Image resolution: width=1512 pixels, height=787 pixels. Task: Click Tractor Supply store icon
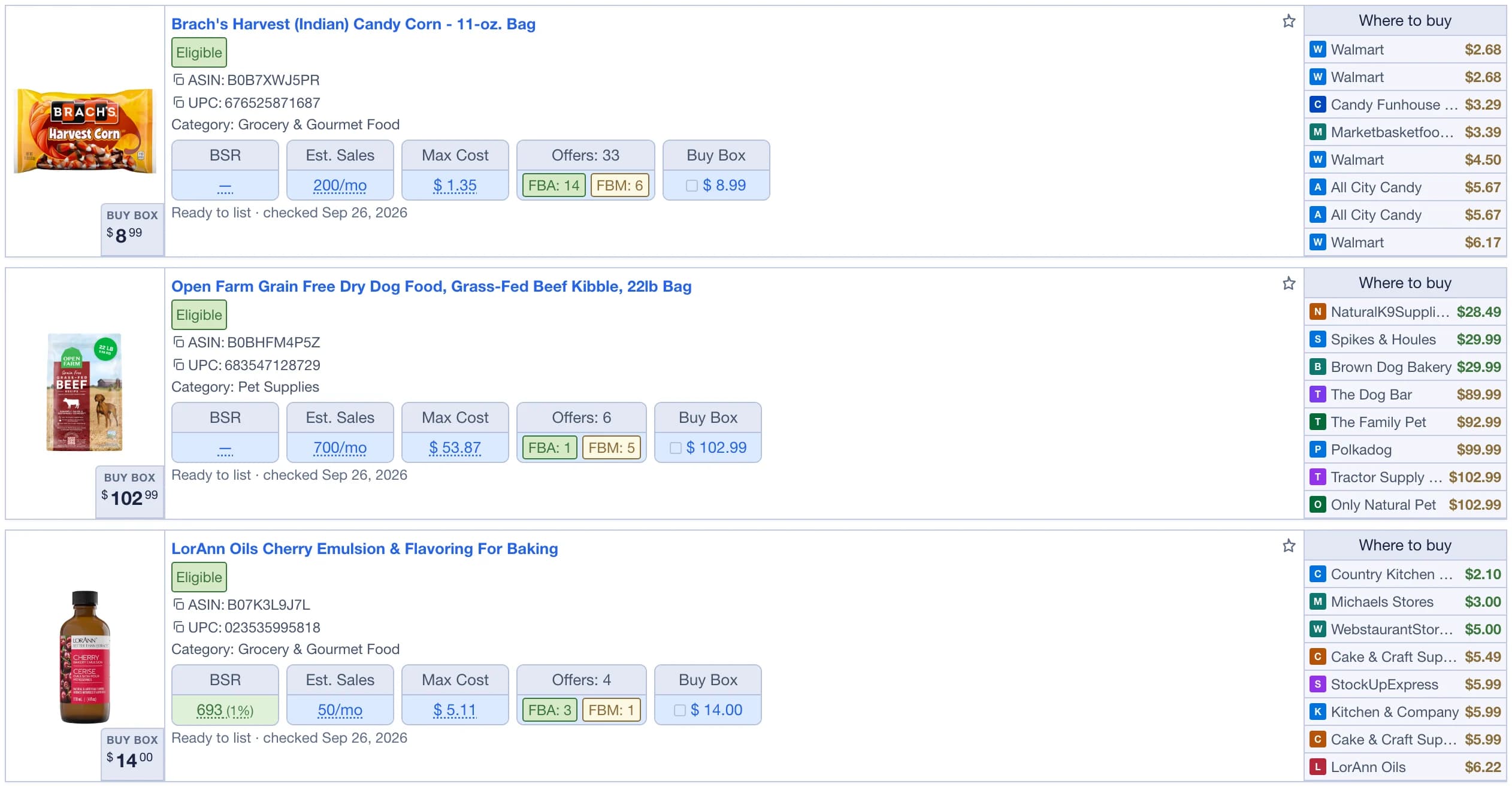coord(1317,477)
